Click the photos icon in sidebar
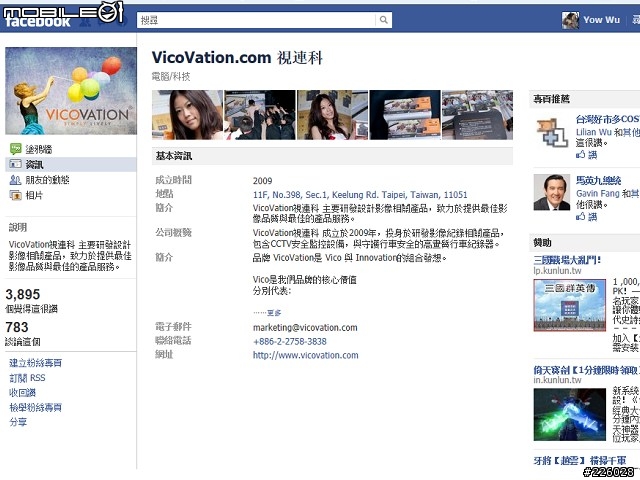Image resolution: width=640 pixels, height=480 pixels. click(16, 196)
